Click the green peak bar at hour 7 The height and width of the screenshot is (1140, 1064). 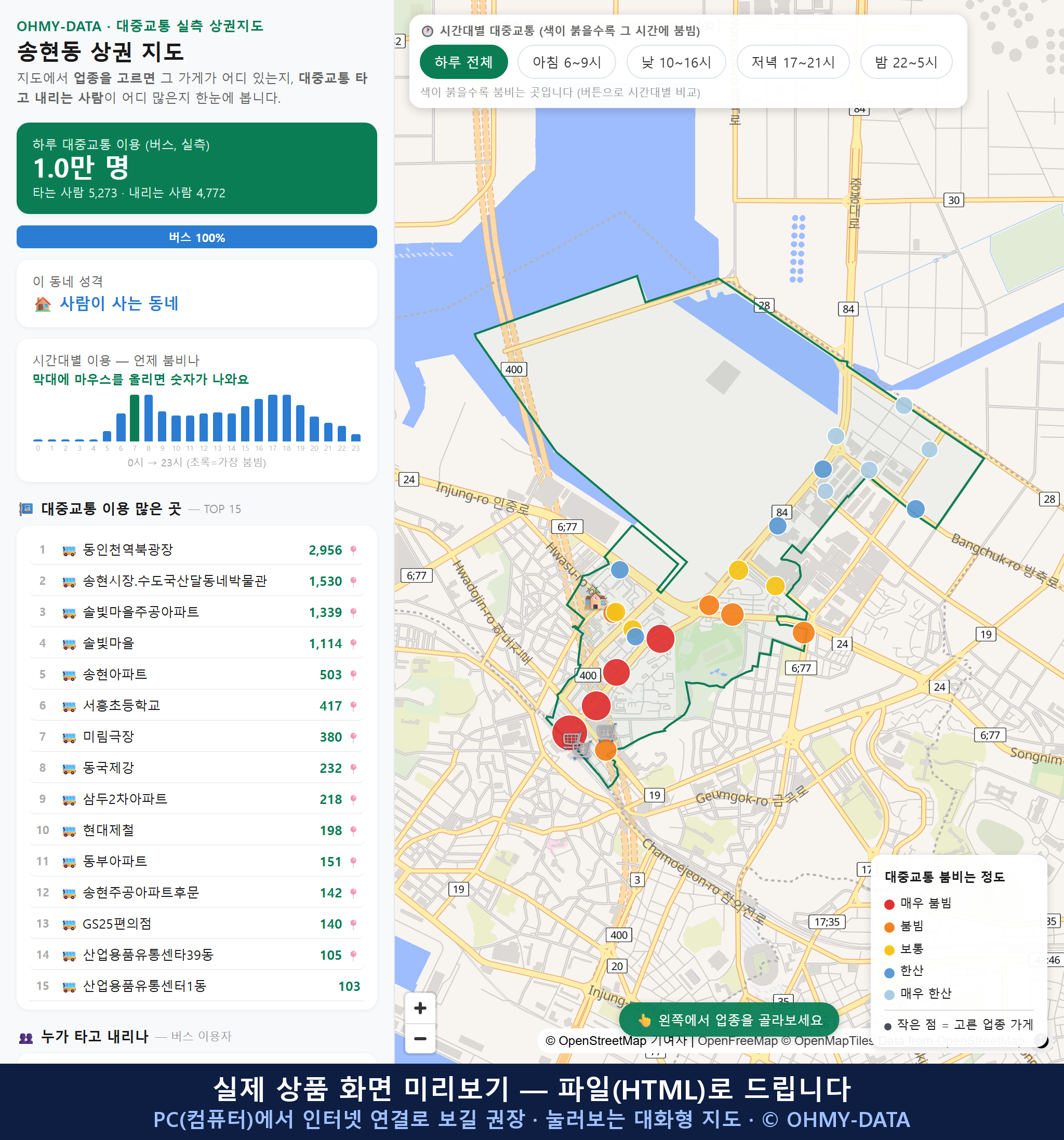pyautogui.click(x=135, y=418)
